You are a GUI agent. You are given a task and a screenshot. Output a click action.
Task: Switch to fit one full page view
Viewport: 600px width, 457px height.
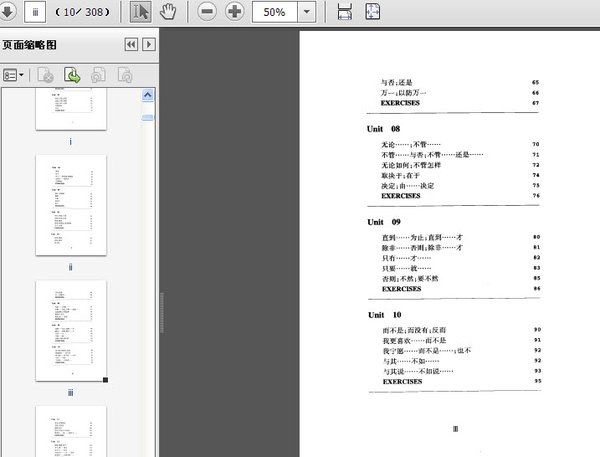(x=372, y=12)
